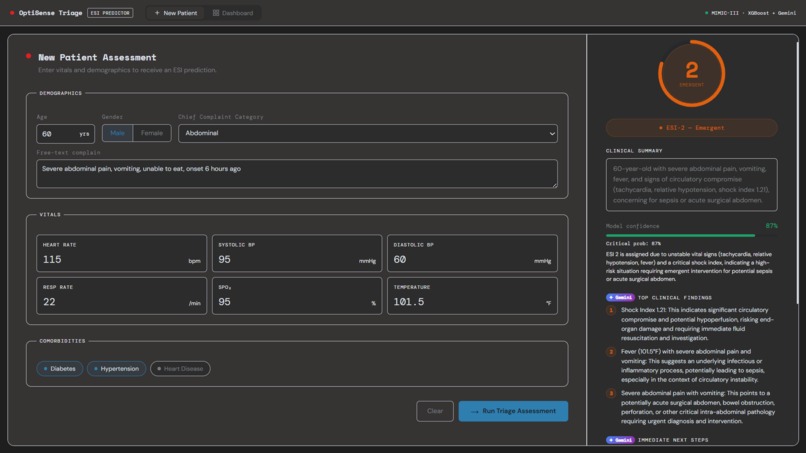This screenshot has width=806, height=453.
Task: Click the MIMIC-III XGBoost Gemini status text
Action: coord(753,13)
